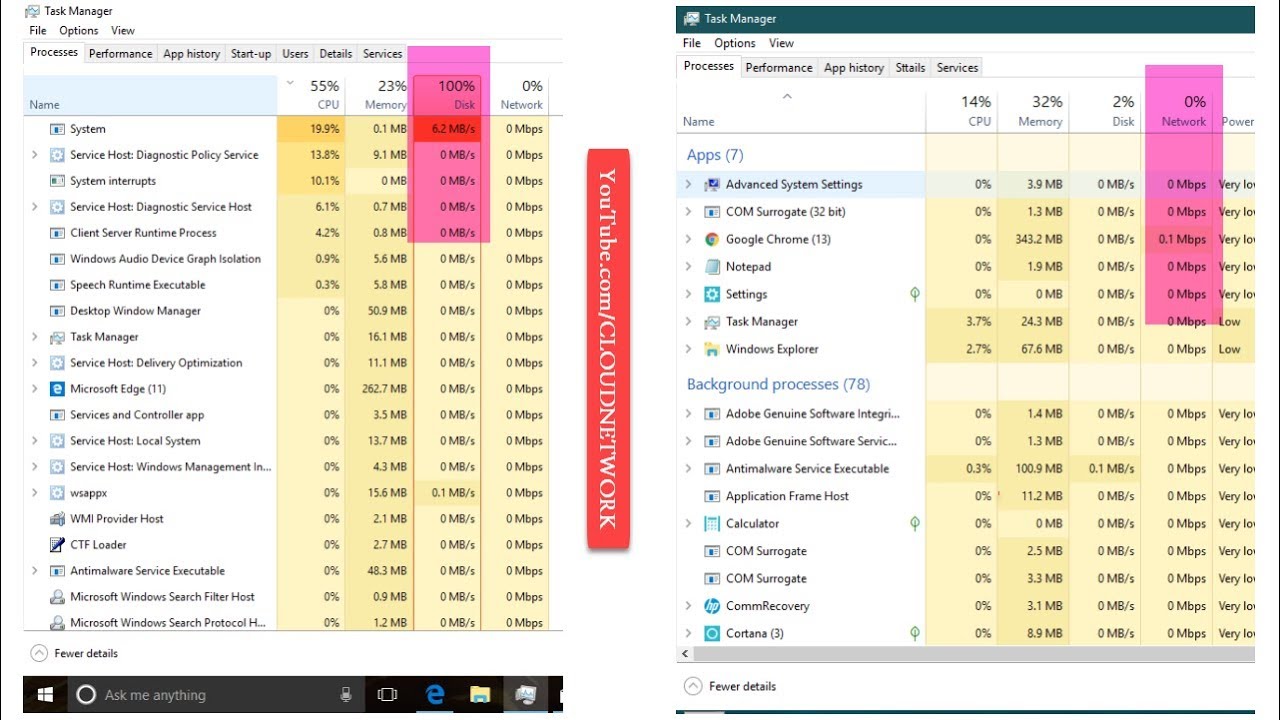1280x720 pixels.
Task: Click the CommRecovery HP icon
Action: [x=712, y=606]
